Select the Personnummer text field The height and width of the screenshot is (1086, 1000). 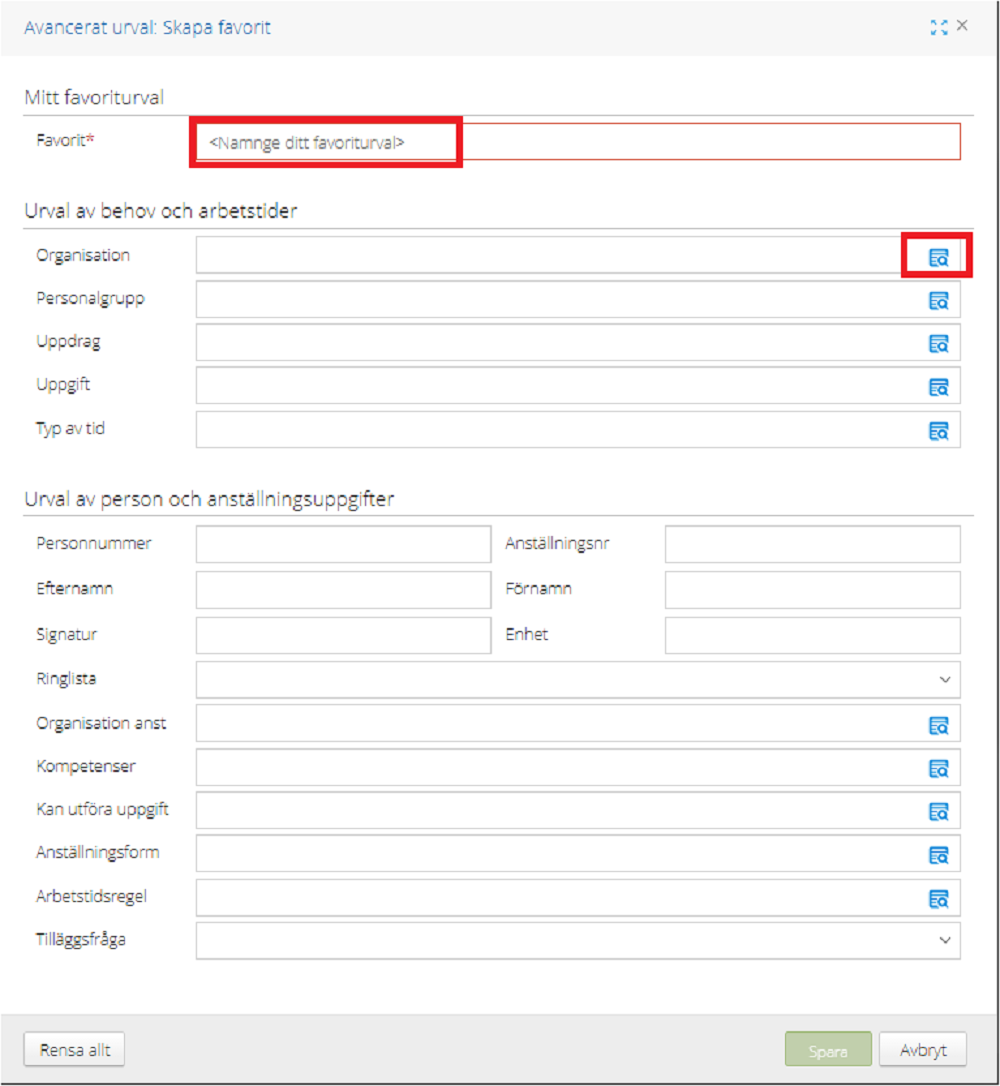[x=343, y=544]
